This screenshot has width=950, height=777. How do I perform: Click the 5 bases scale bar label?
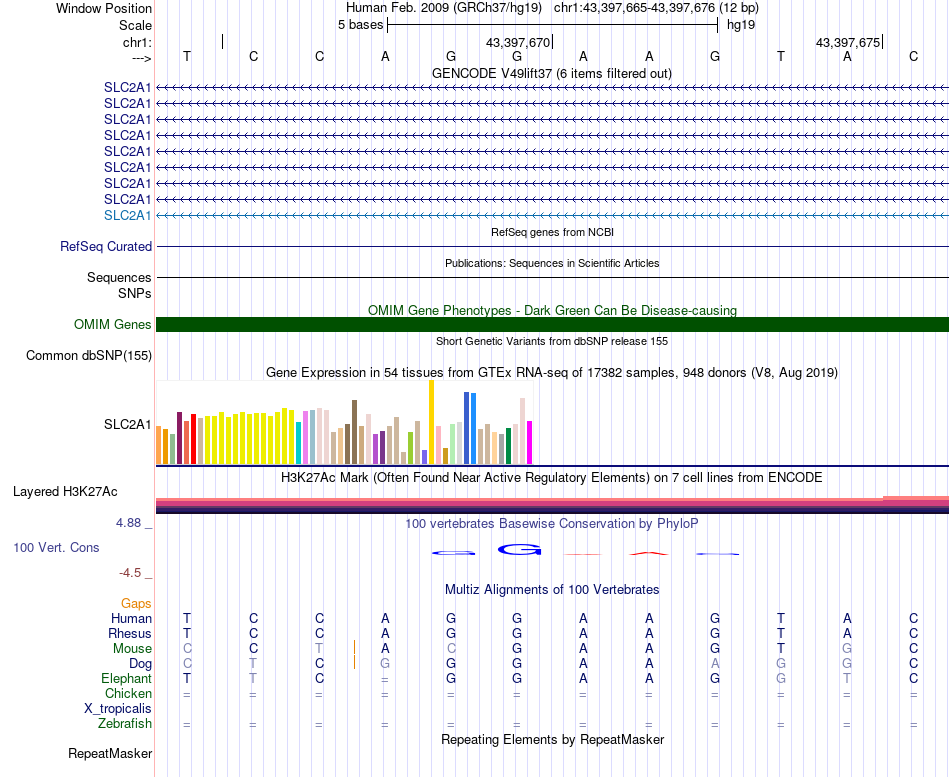tap(360, 25)
